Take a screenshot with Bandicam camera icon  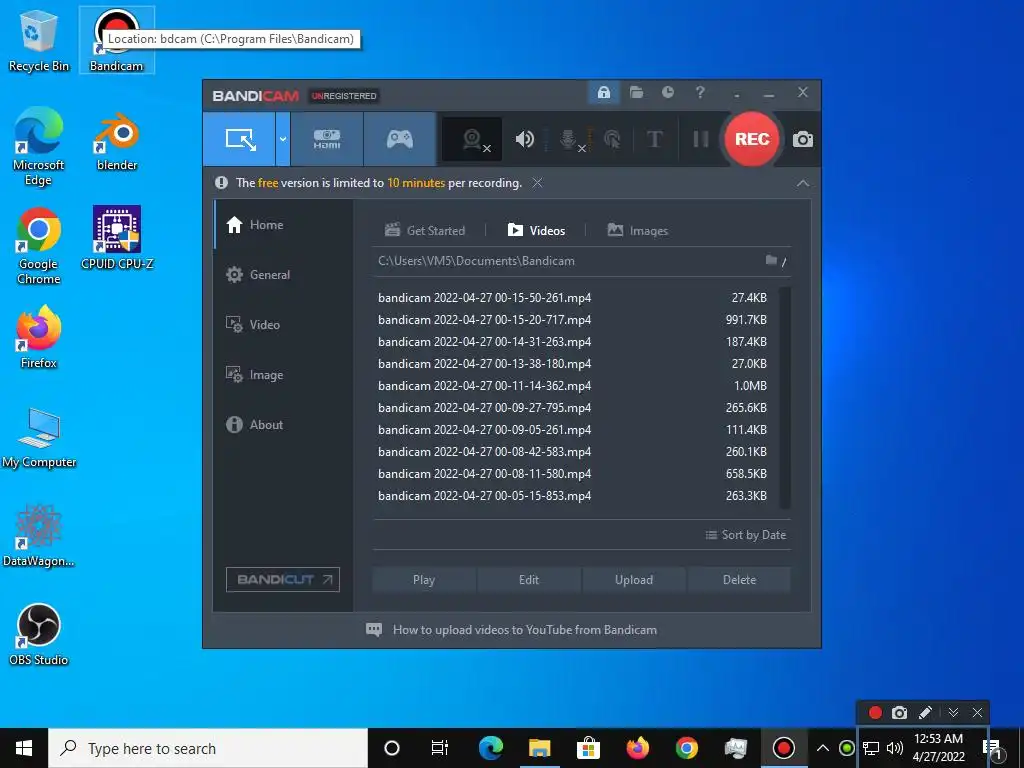803,140
